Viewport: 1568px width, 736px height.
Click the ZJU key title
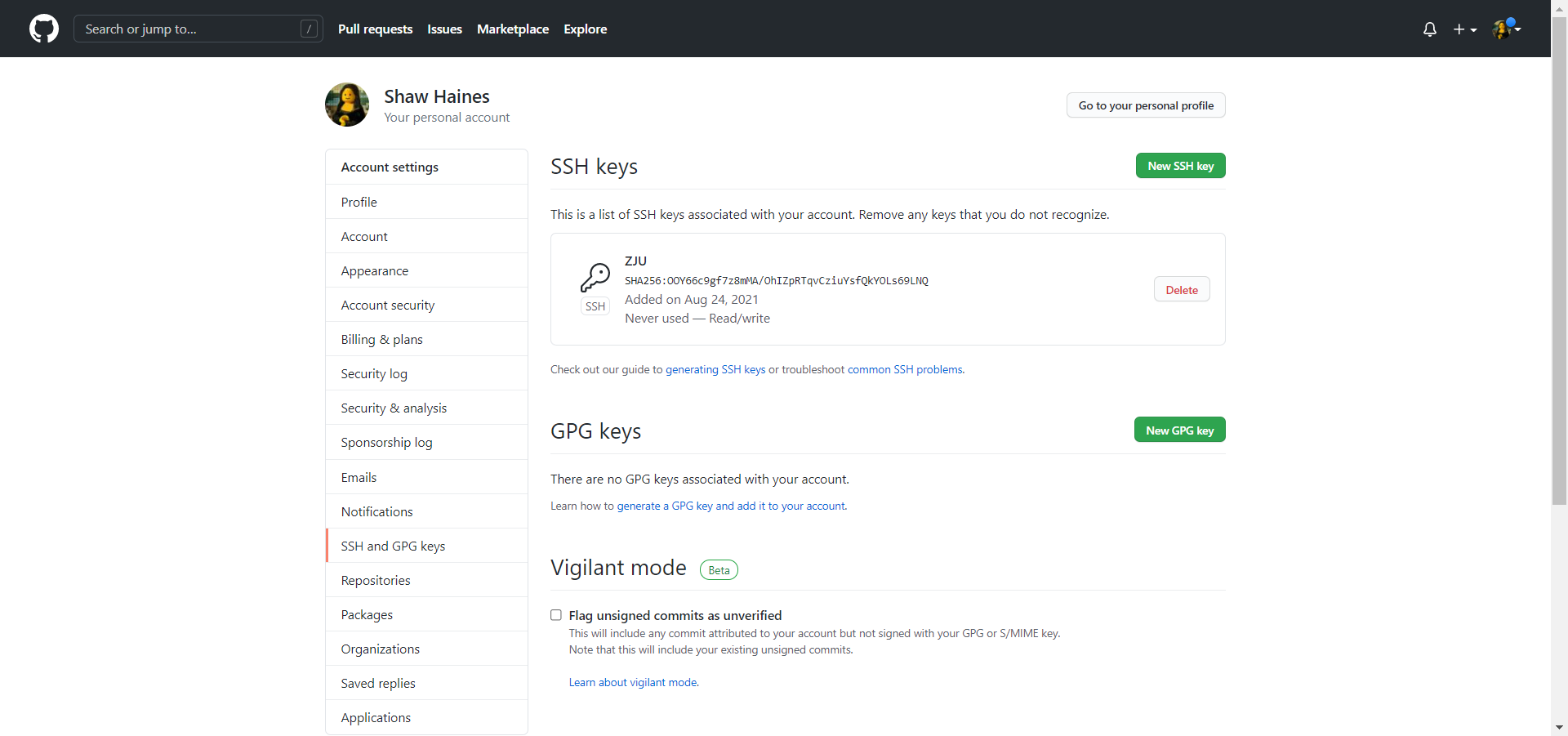point(635,261)
